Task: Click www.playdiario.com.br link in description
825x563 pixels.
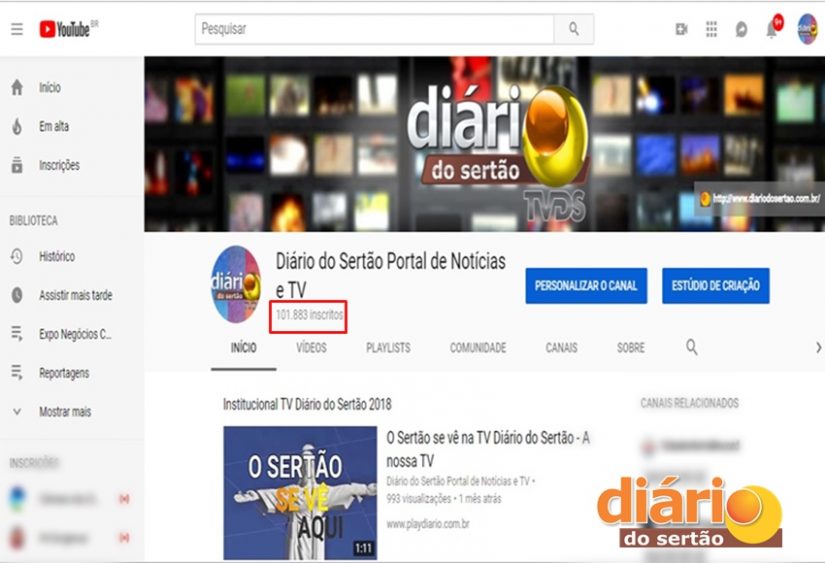Action: [428, 524]
